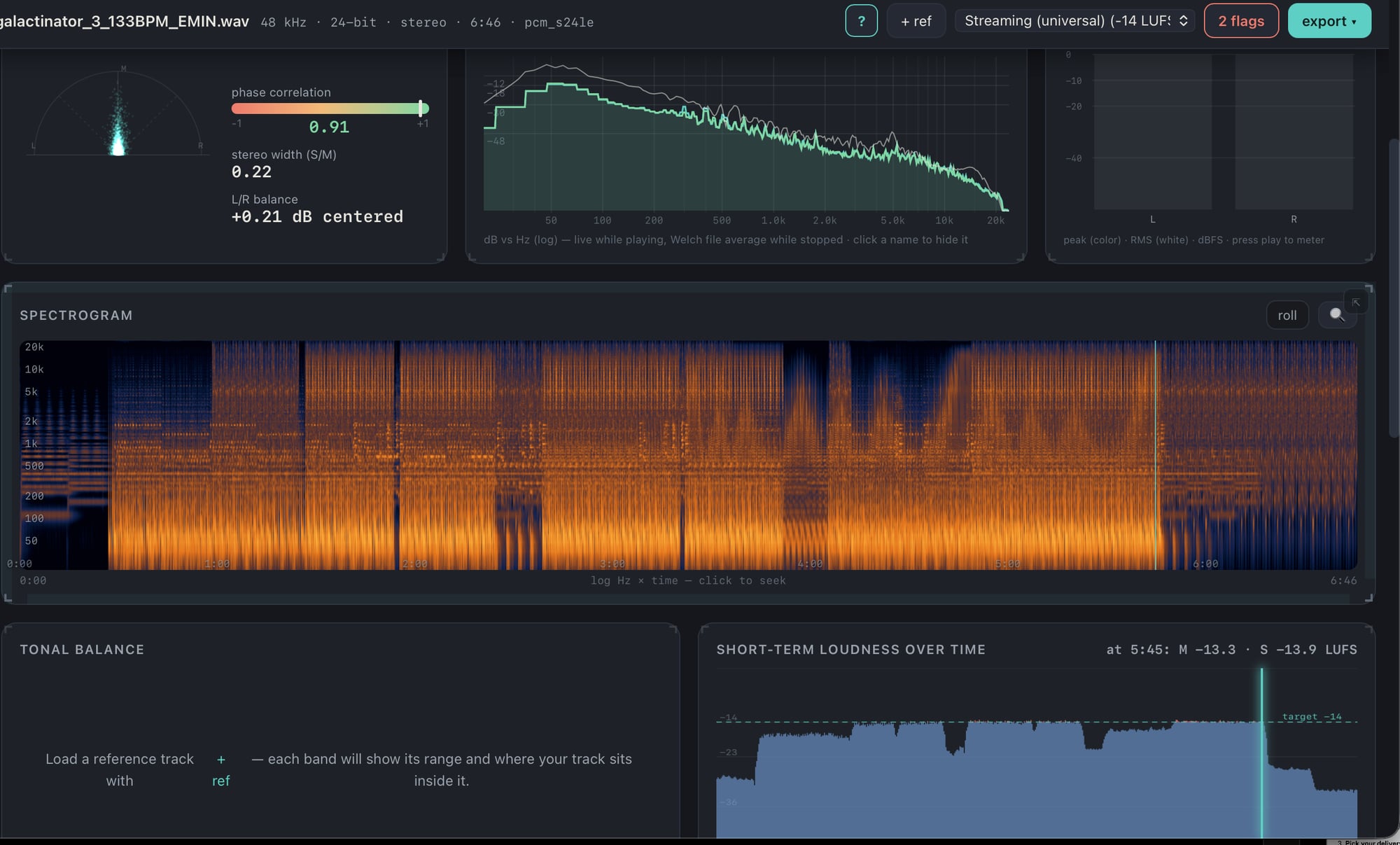Click the dB vs Hz (log) spectrum caption

[726, 239]
